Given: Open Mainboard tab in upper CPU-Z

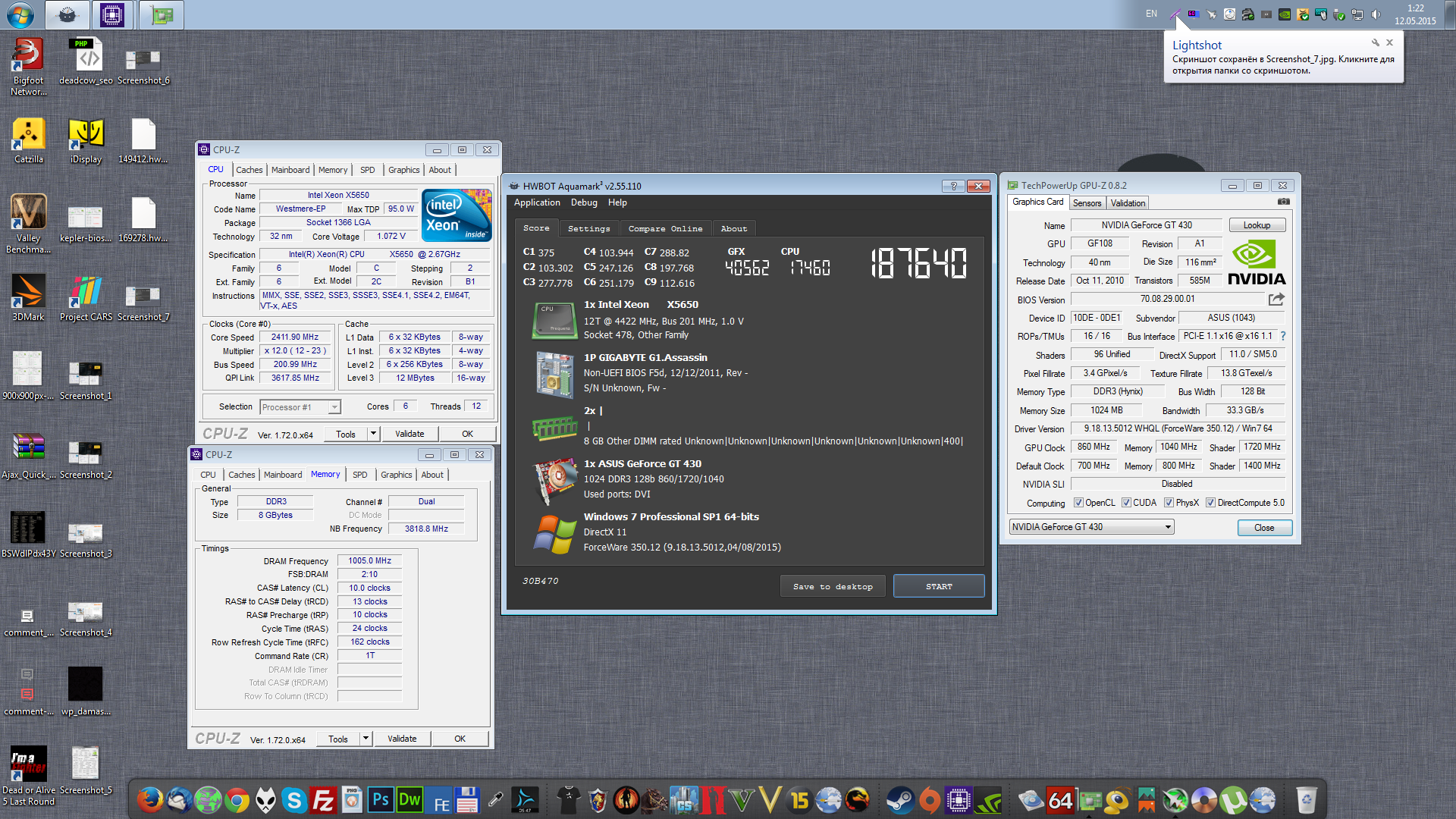Looking at the screenshot, I should pyautogui.click(x=290, y=170).
